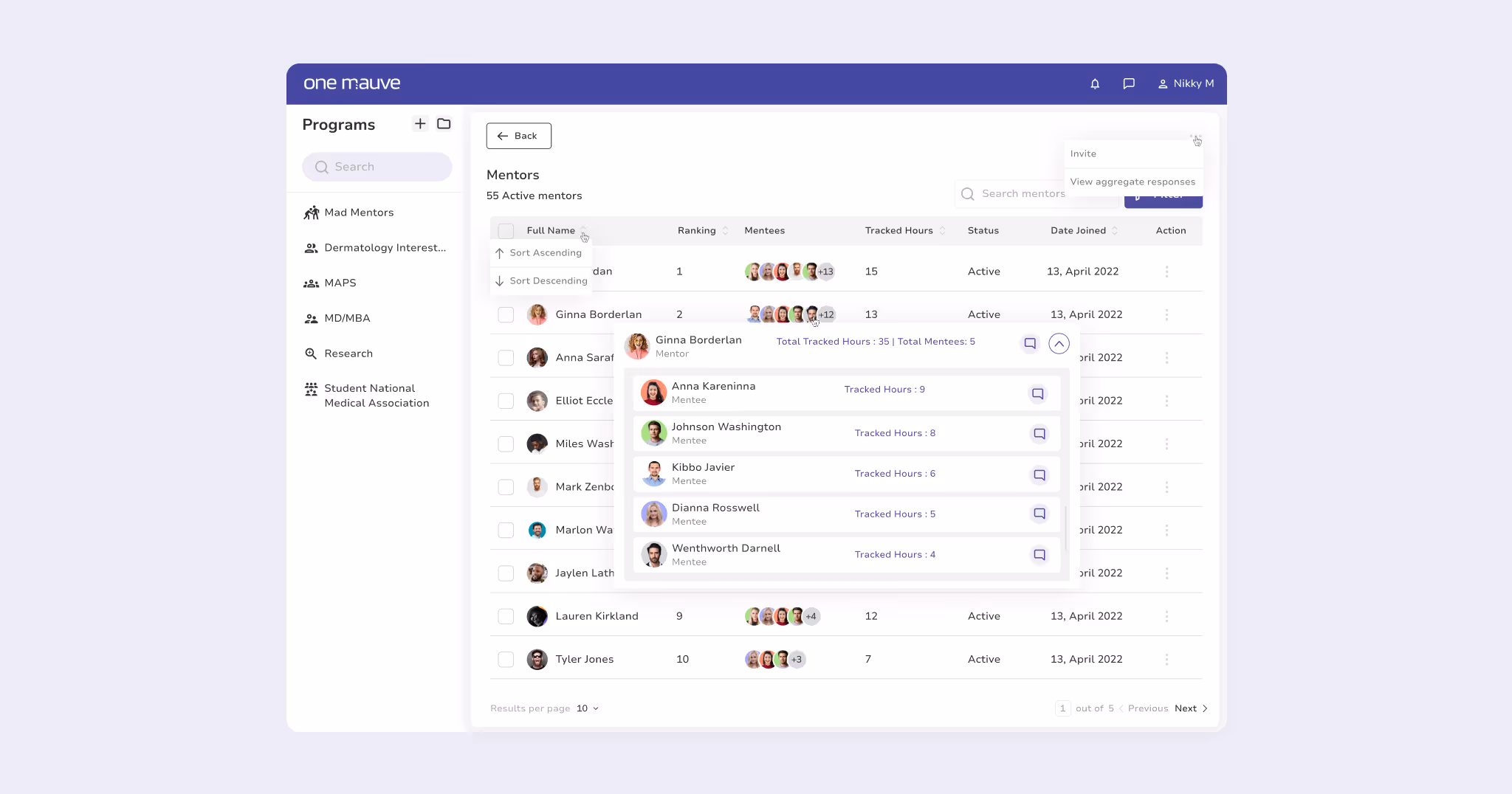Check the Mark Zenbo row checkbox

(506, 487)
